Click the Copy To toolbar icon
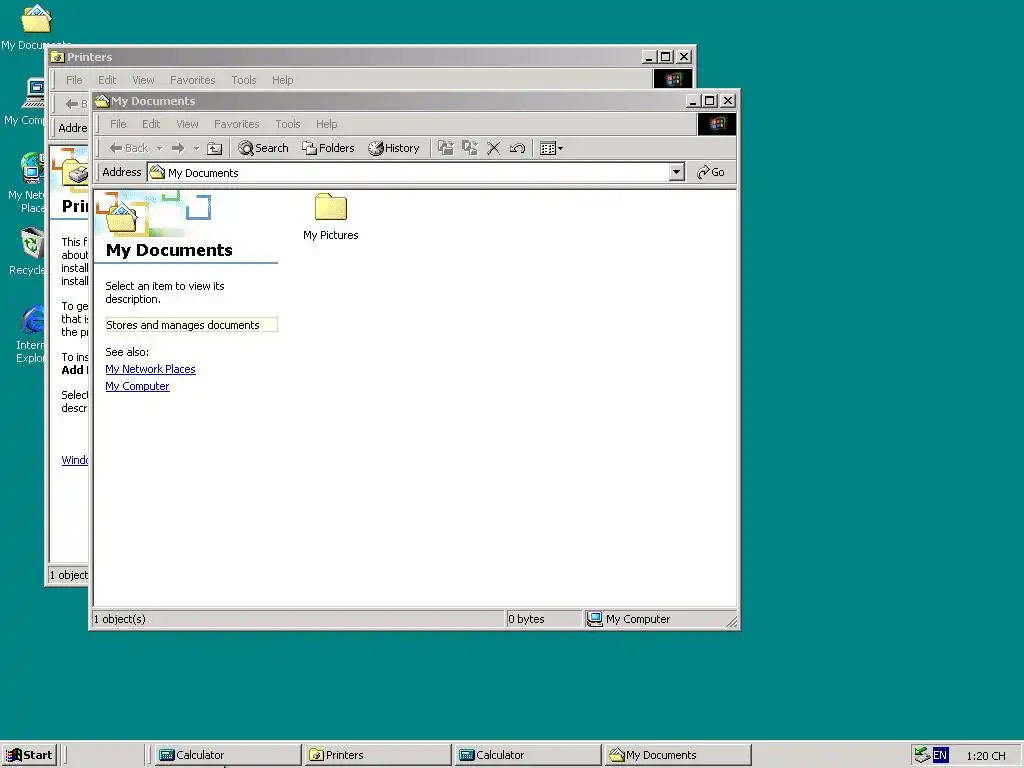Image resolution: width=1024 pixels, height=768 pixels. (470, 148)
